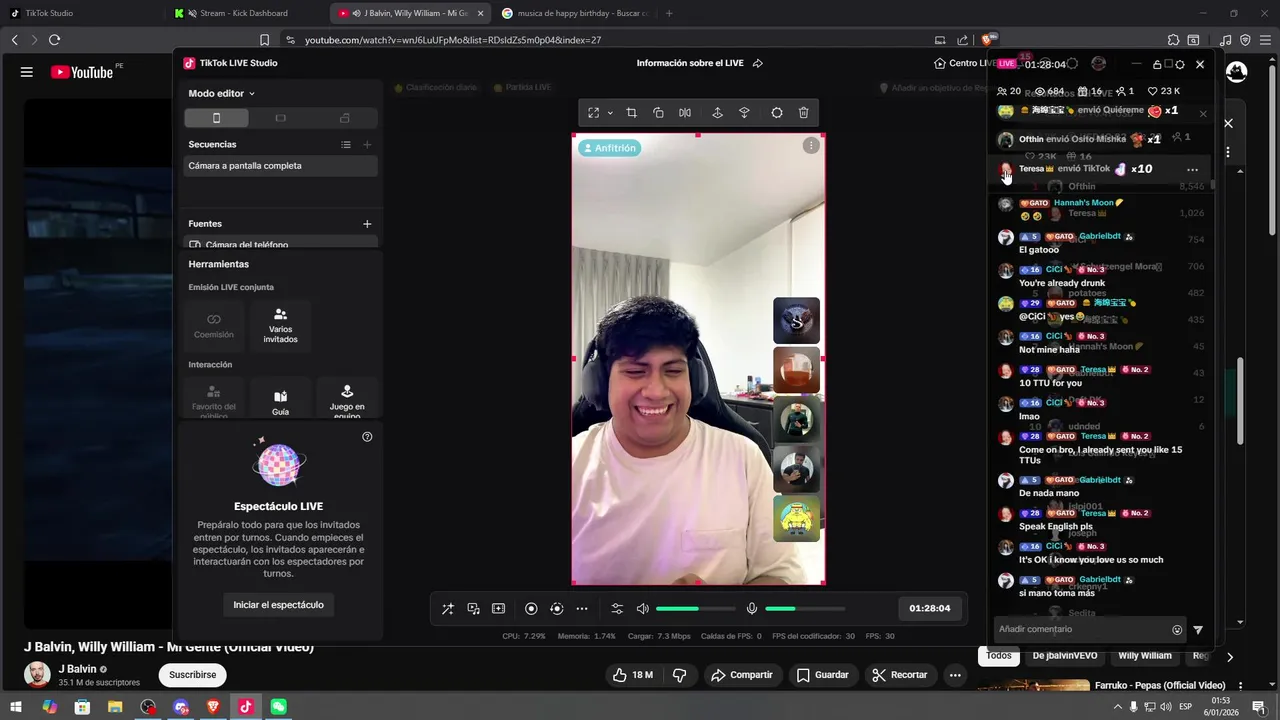Select the landscape layout mode
This screenshot has width=1280, height=720.
tap(280, 118)
